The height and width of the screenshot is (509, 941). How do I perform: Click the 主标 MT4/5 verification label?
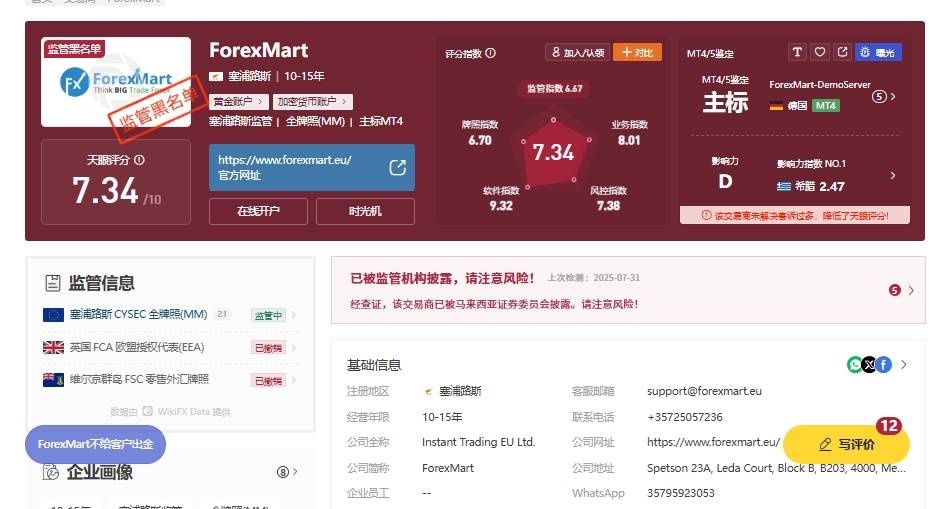point(726,102)
